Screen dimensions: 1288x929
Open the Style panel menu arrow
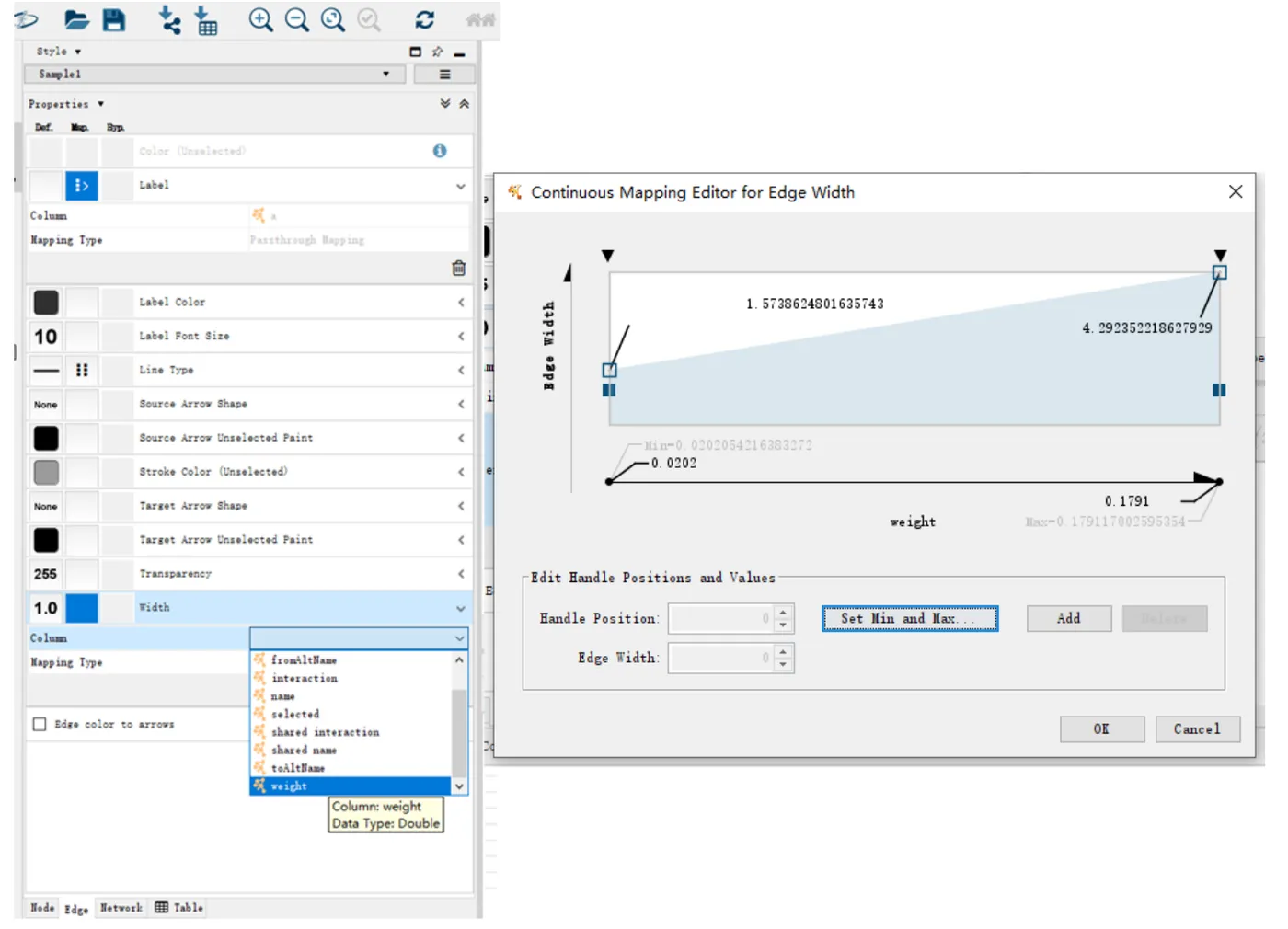coord(78,52)
